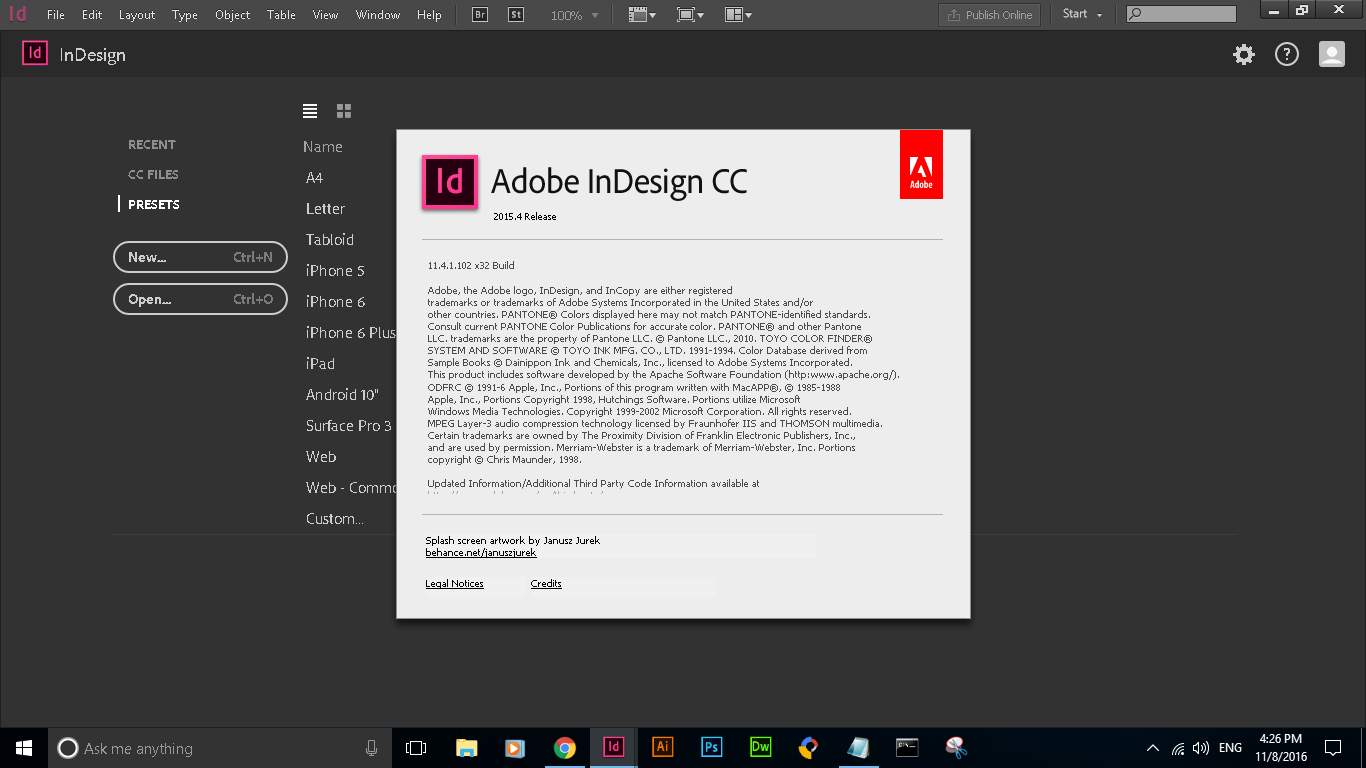The image size is (1366, 768).
Task: Open the Snipping Tool taskbar icon
Action: pos(956,747)
